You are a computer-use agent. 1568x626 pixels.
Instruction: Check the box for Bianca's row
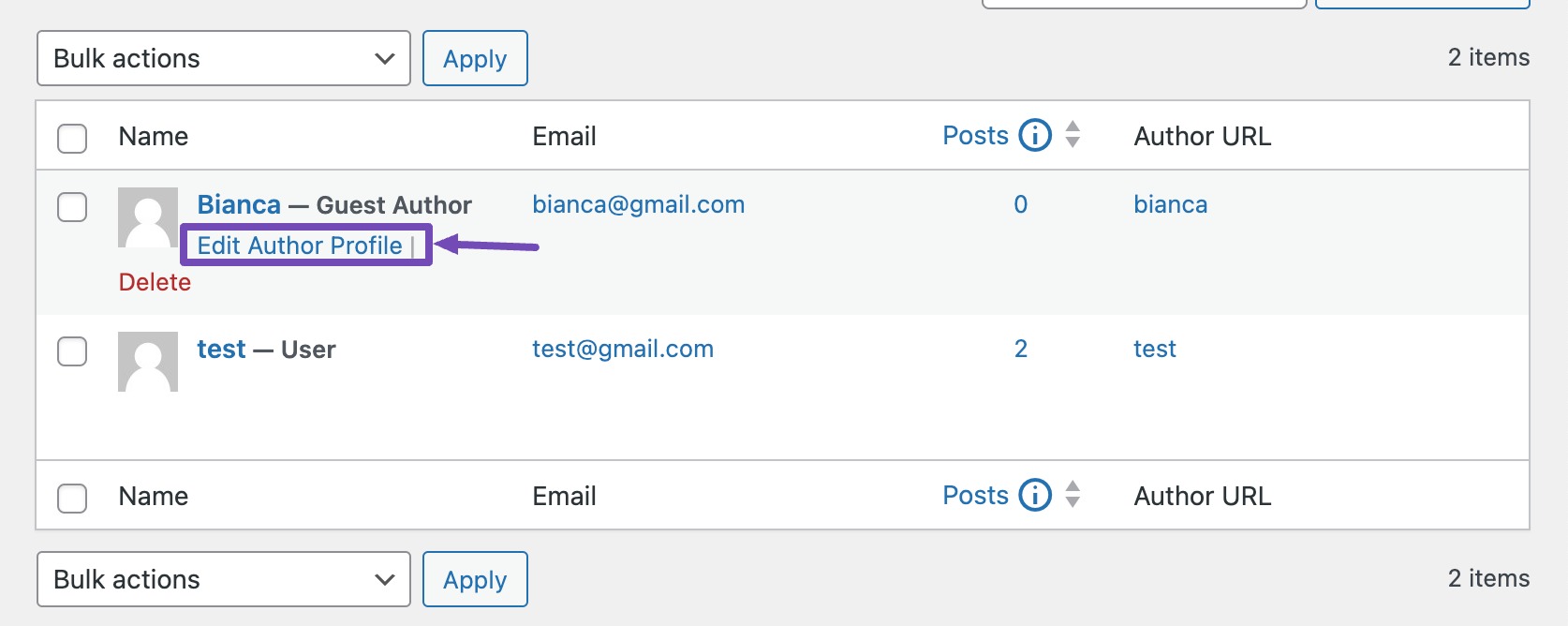[72, 207]
